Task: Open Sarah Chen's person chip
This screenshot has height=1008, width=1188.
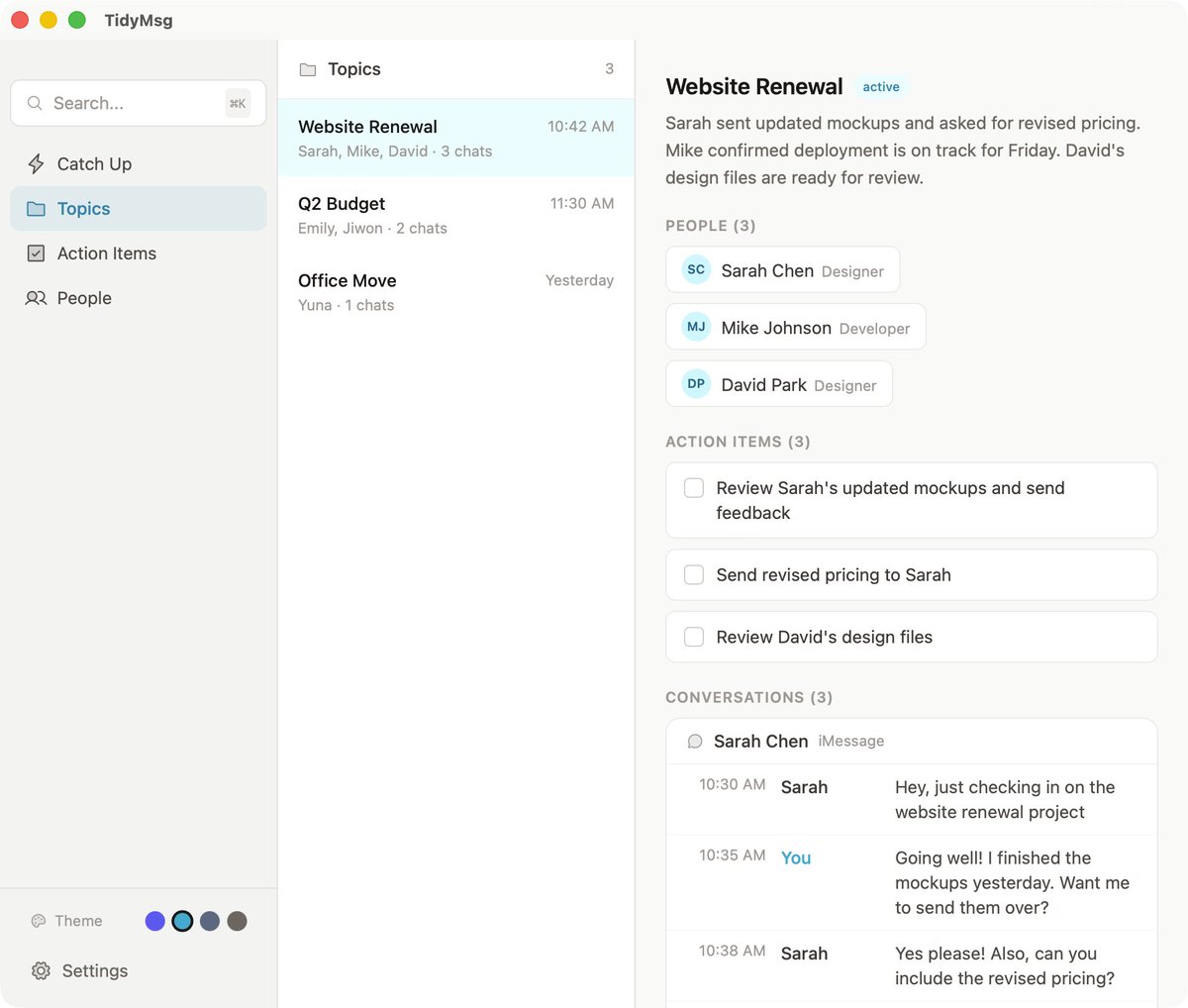Action: (x=783, y=269)
